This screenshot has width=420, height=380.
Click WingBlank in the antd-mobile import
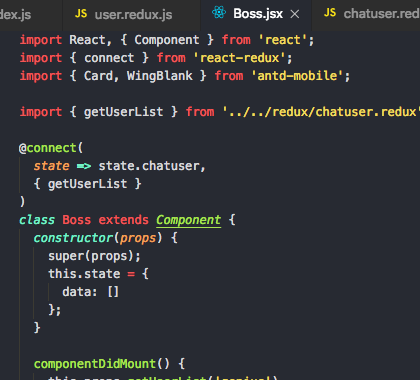[x=159, y=76]
